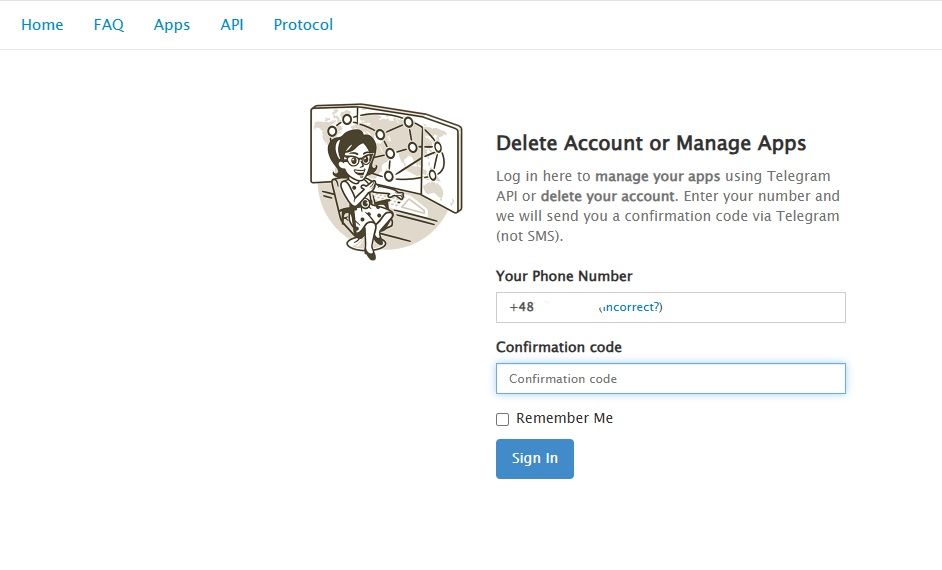Click the Sign In button
The image size is (942, 570).
click(x=535, y=459)
